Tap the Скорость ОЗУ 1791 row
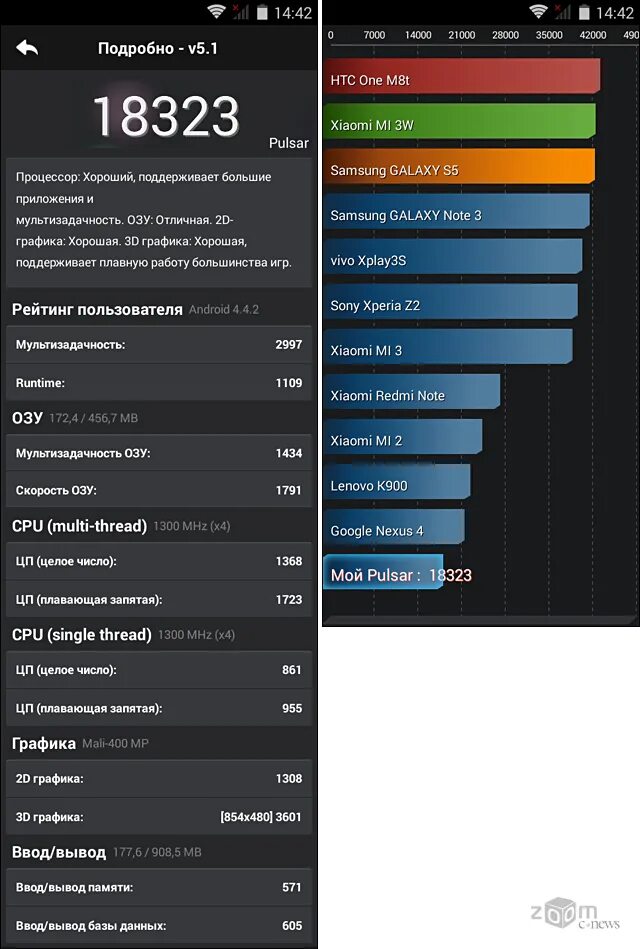640x949 pixels. 159,490
